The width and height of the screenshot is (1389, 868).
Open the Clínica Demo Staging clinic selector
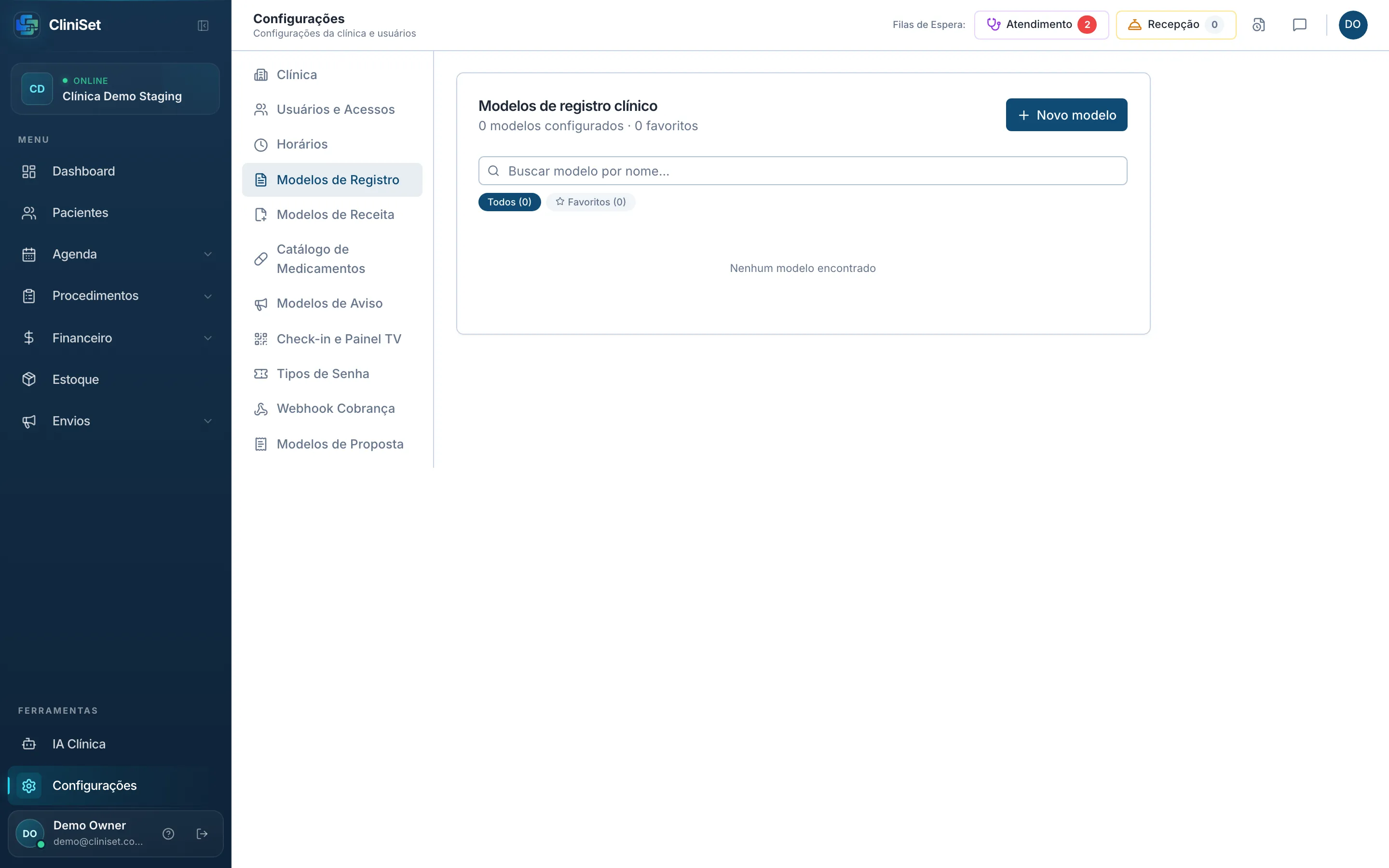115,89
